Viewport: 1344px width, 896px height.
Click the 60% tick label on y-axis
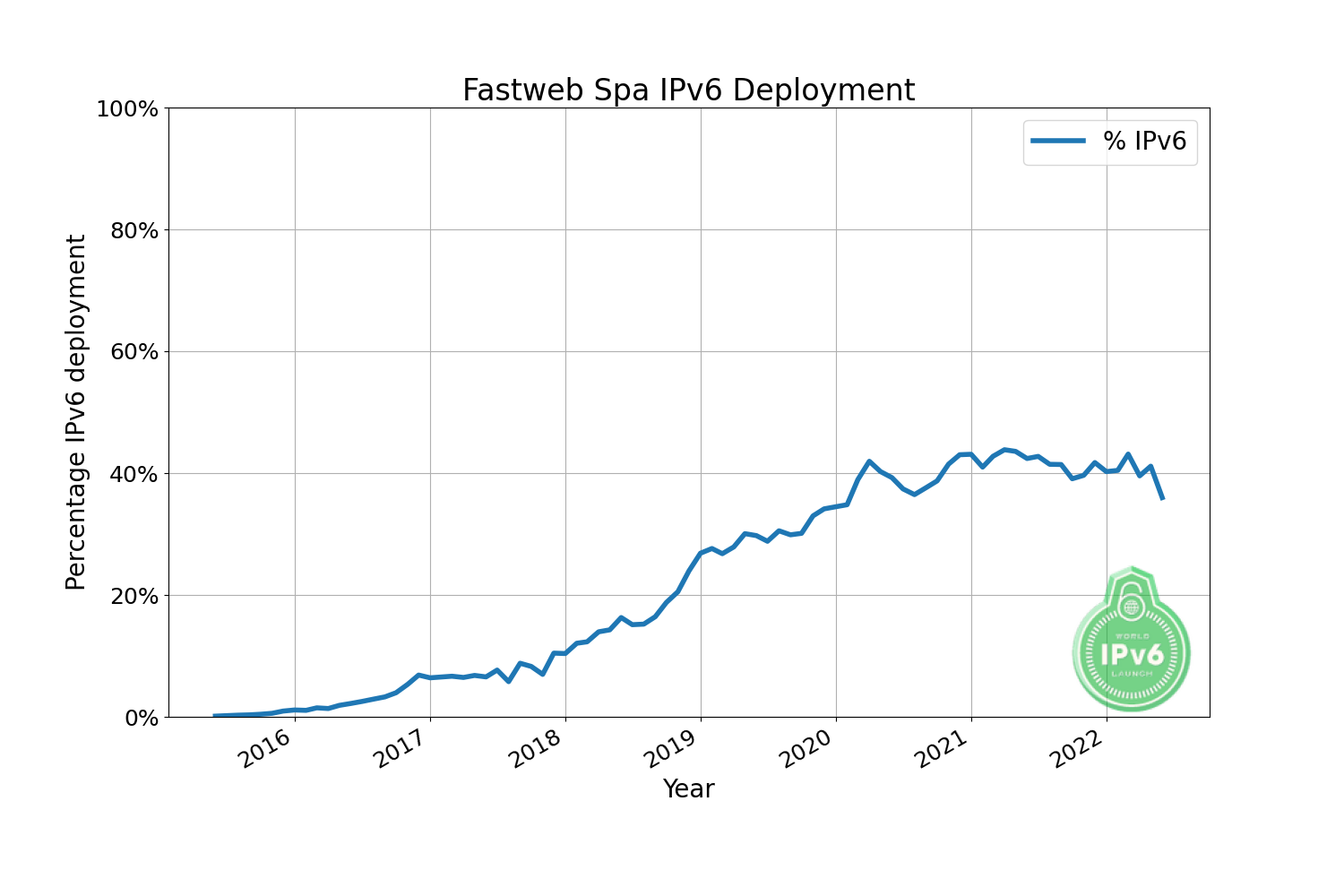(x=133, y=352)
